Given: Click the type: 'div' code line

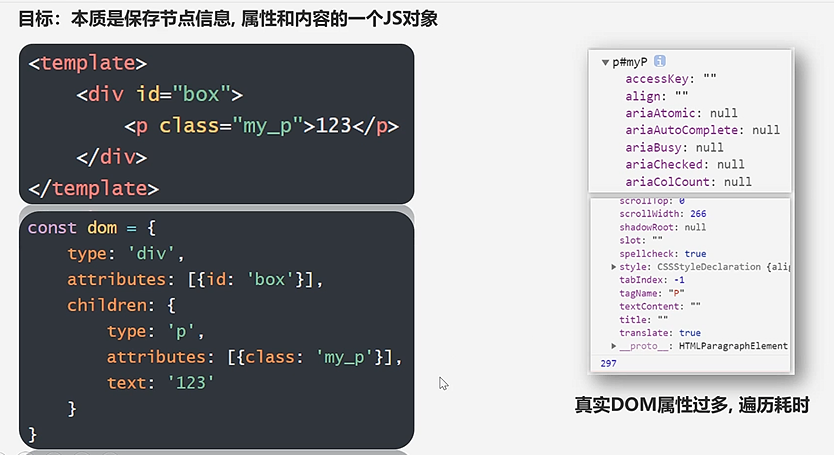Looking at the screenshot, I should tap(126, 254).
